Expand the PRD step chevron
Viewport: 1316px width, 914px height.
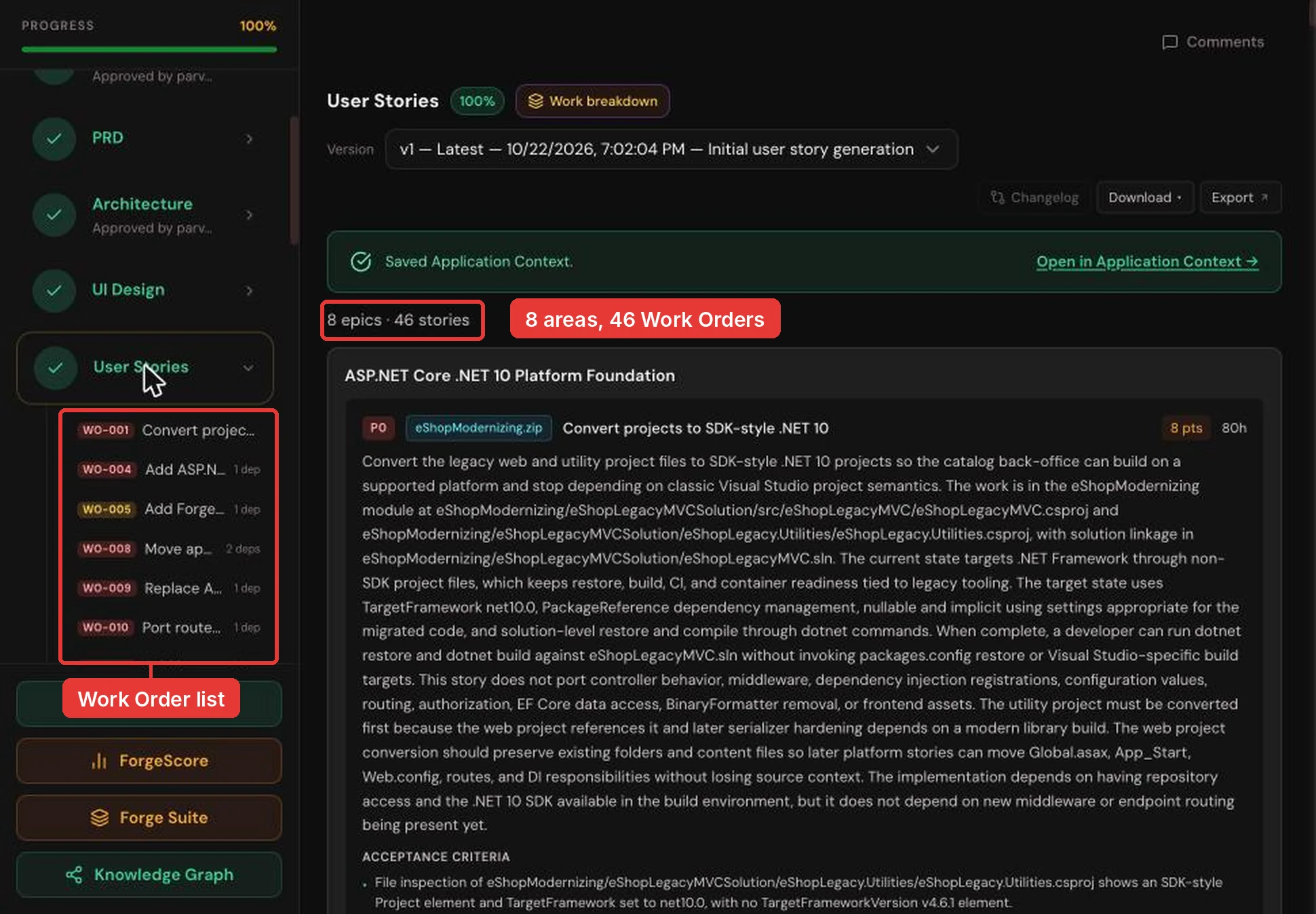pos(249,138)
